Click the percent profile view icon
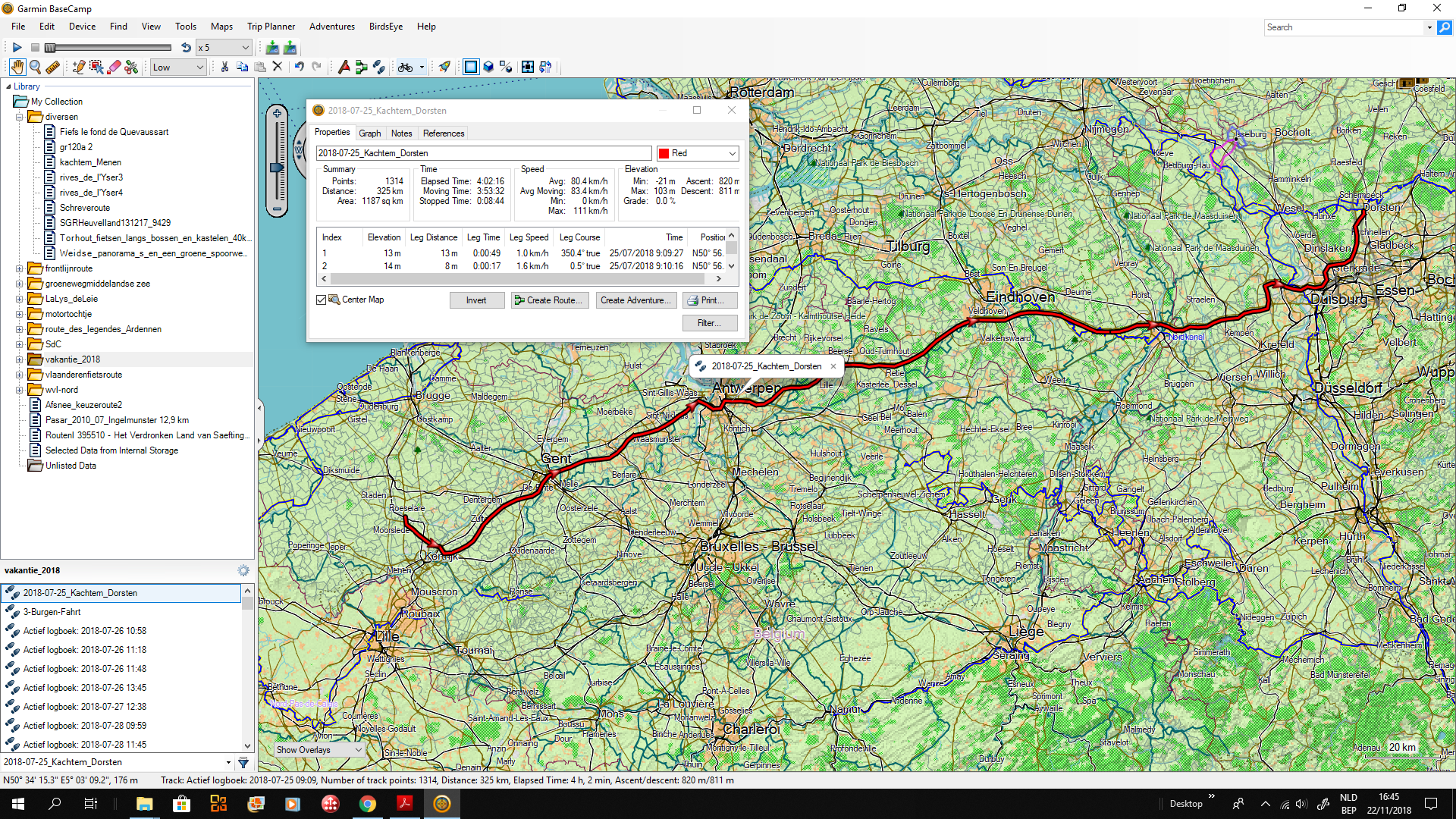 (506, 67)
